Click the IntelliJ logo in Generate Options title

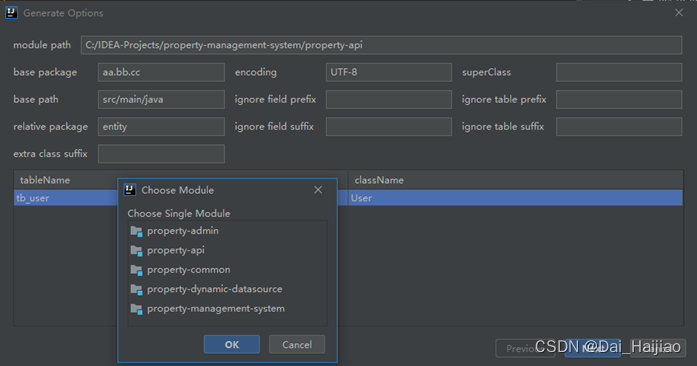tap(12, 13)
